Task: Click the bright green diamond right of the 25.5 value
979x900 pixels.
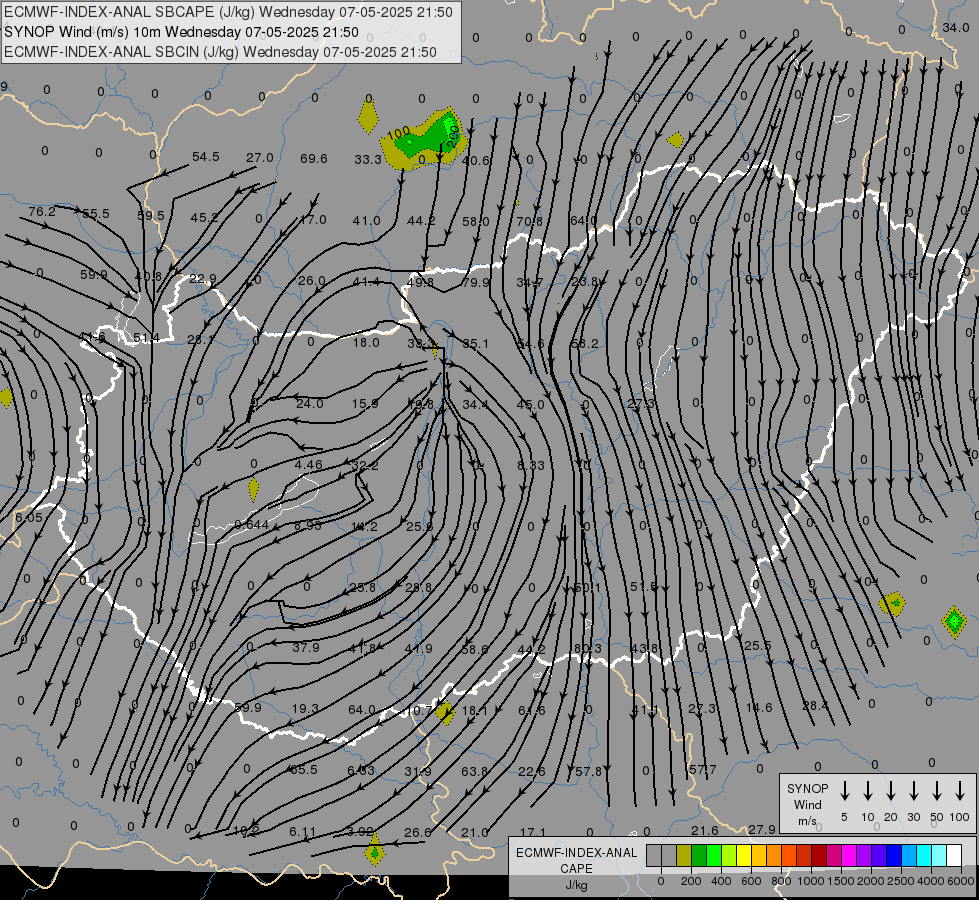Action: [x=953, y=621]
